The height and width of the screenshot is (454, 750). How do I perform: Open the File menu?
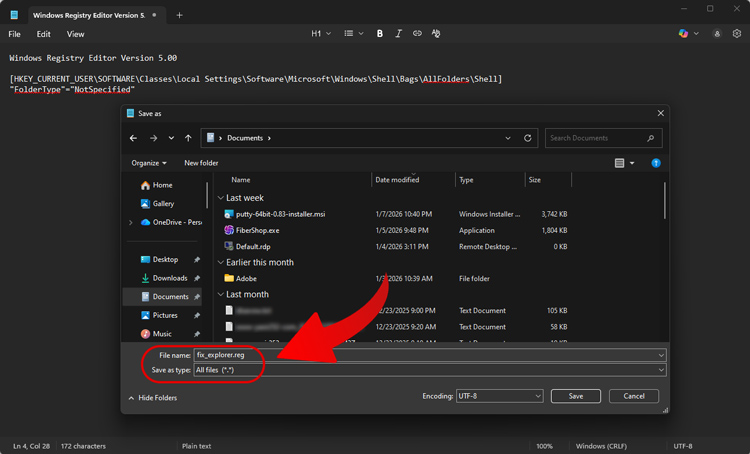point(14,34)
